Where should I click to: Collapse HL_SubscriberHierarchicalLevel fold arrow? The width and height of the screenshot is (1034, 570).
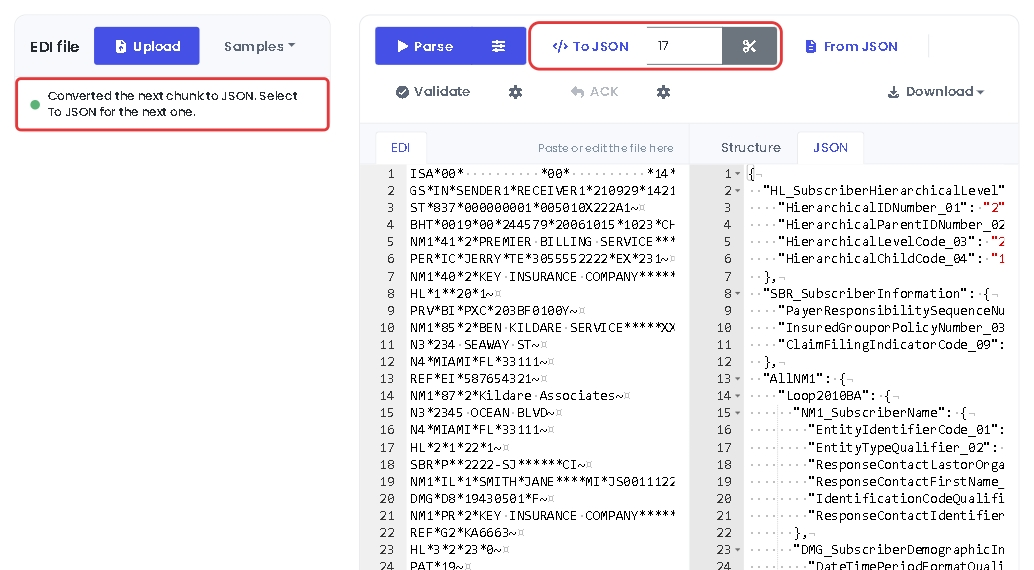[738, 191]
